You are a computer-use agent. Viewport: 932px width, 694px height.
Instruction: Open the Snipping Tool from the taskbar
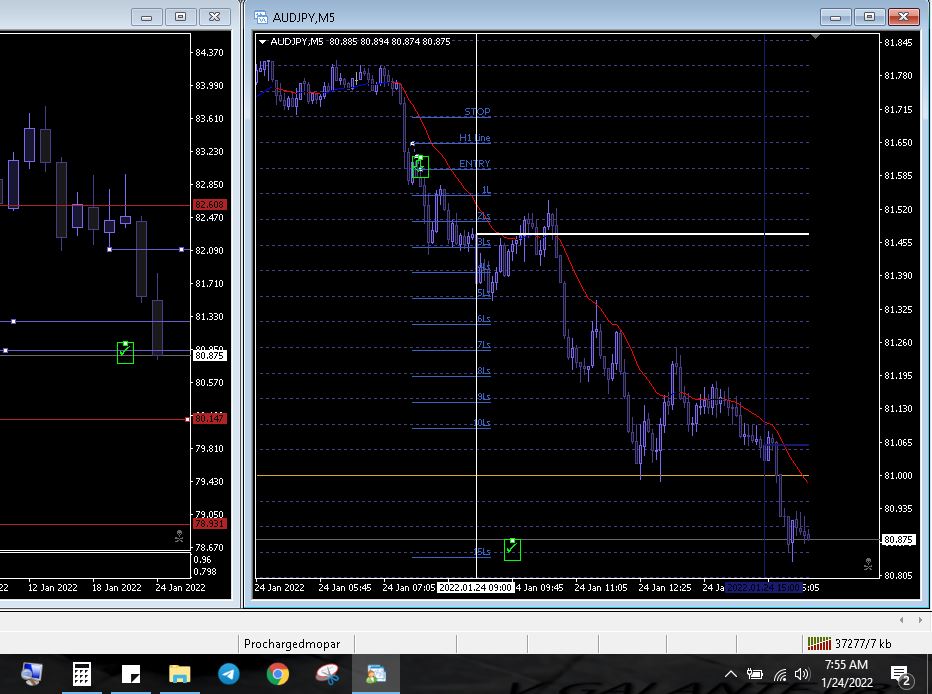[x=327, y=674]
